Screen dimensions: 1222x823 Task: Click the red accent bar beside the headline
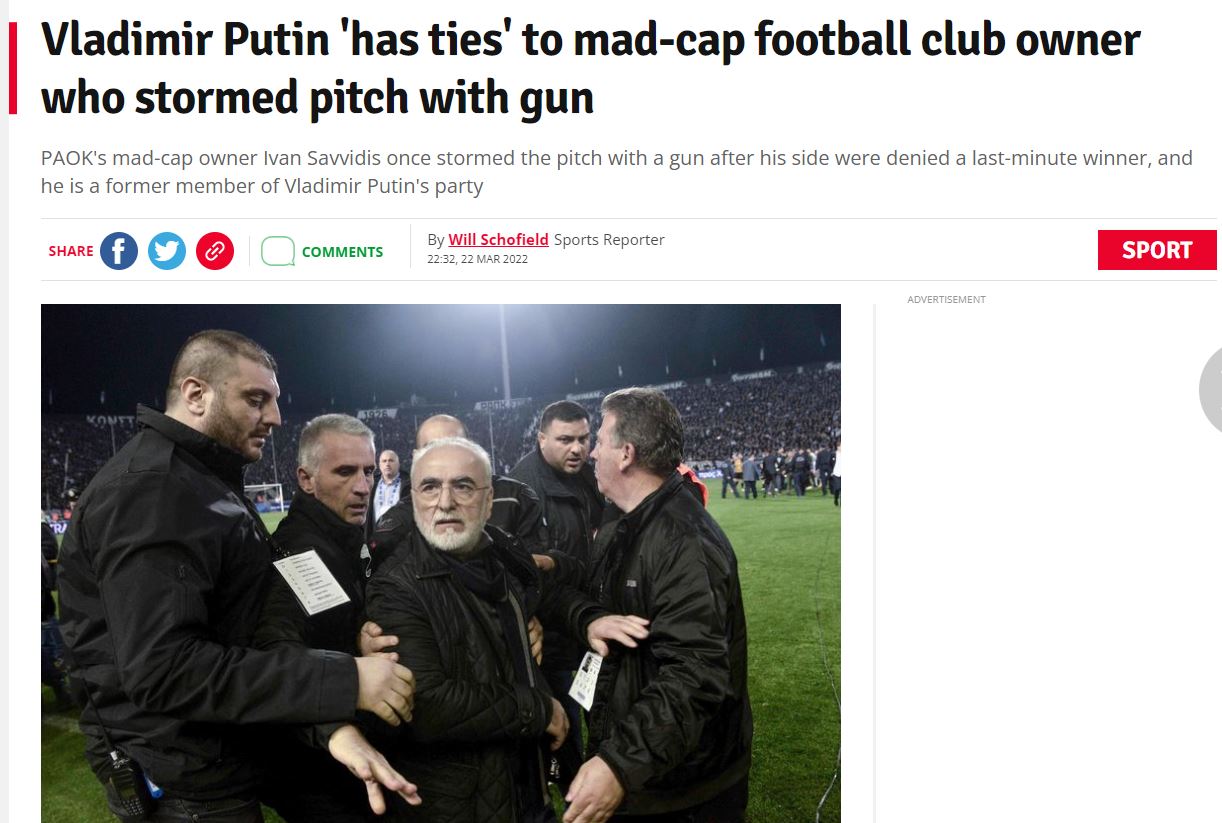[13, 69]
